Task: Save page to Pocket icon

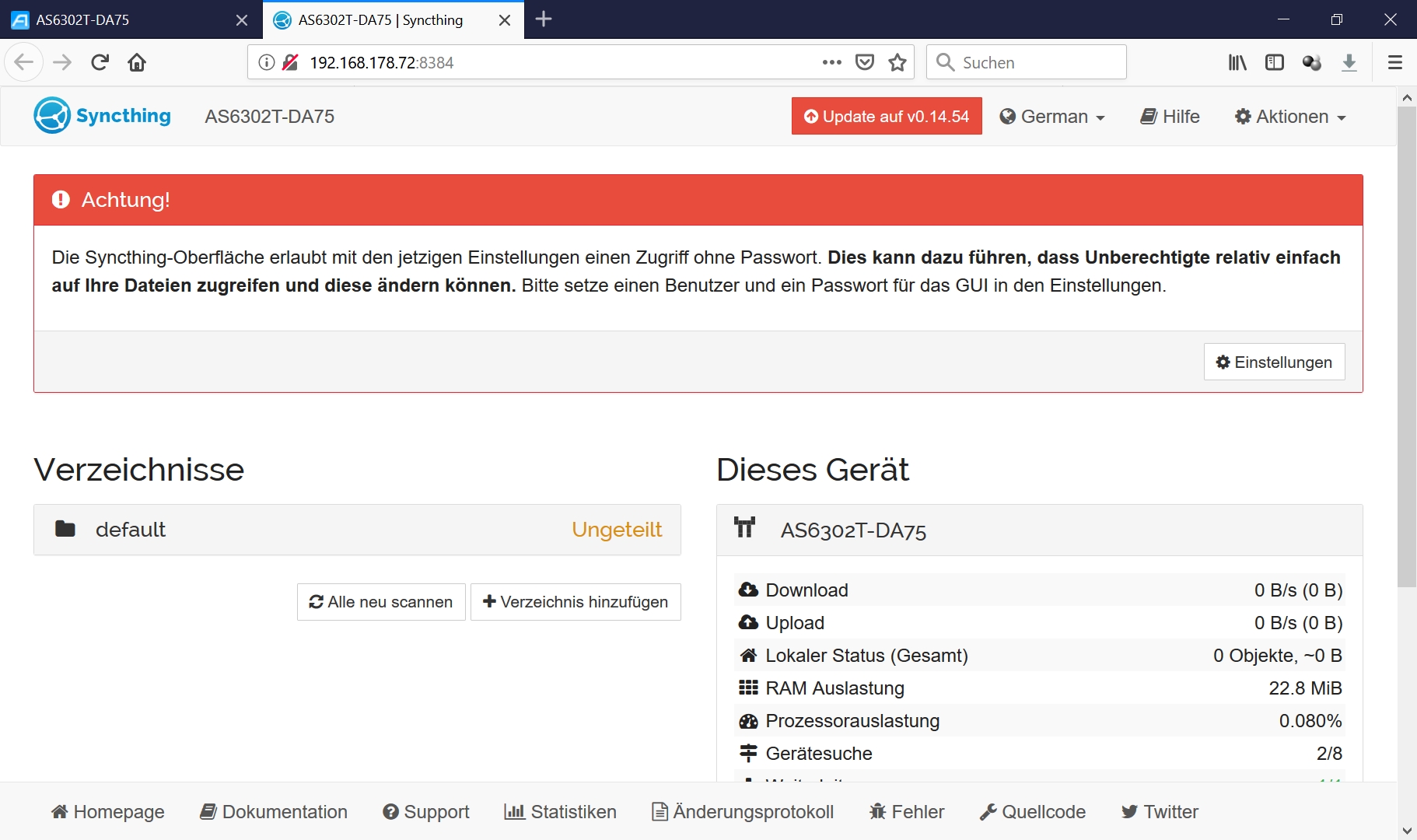Action: click(x=865, y=62)
